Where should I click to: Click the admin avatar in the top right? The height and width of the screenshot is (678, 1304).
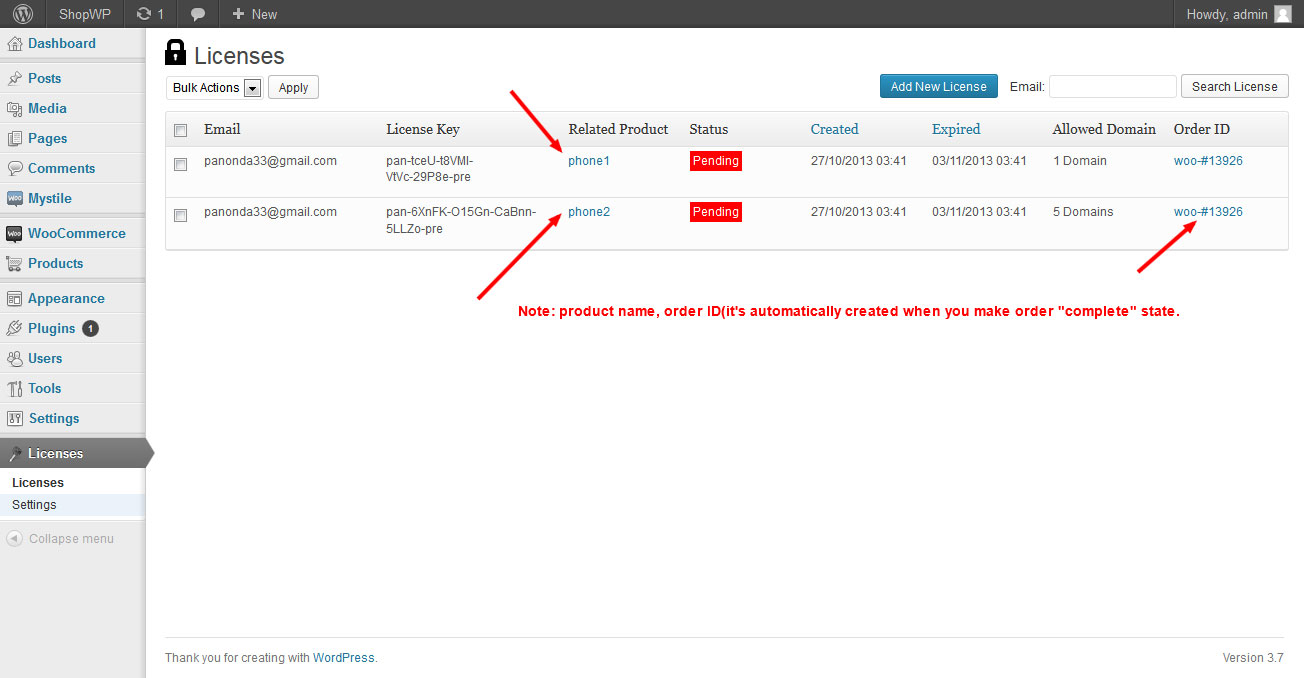pyautogui.click(x=1281, y=14)
